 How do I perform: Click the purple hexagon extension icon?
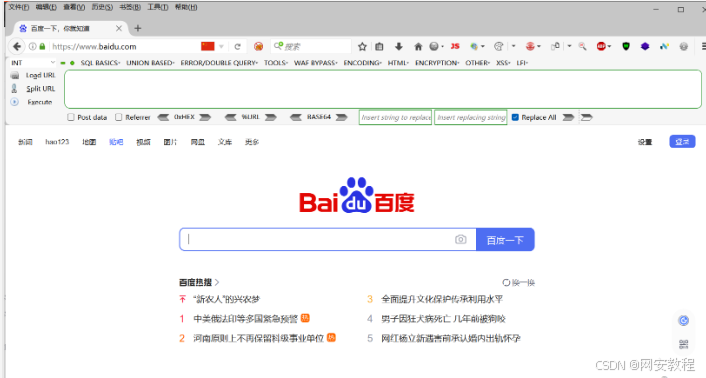click(645, 46)
